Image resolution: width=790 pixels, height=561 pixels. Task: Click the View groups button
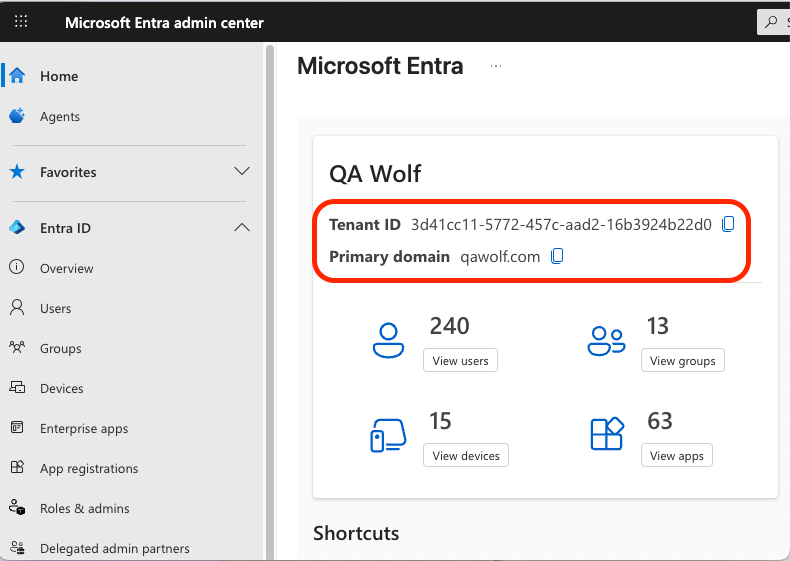click(683, 360)
